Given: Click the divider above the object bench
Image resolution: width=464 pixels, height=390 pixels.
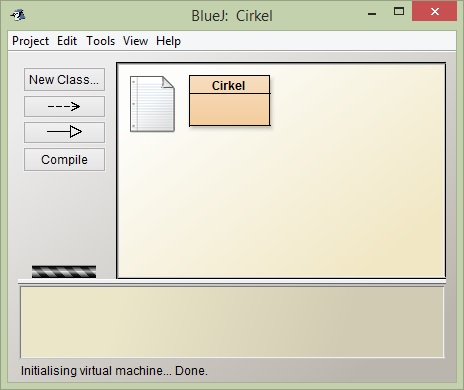Looking at the screenshot, I should point(232,282).
